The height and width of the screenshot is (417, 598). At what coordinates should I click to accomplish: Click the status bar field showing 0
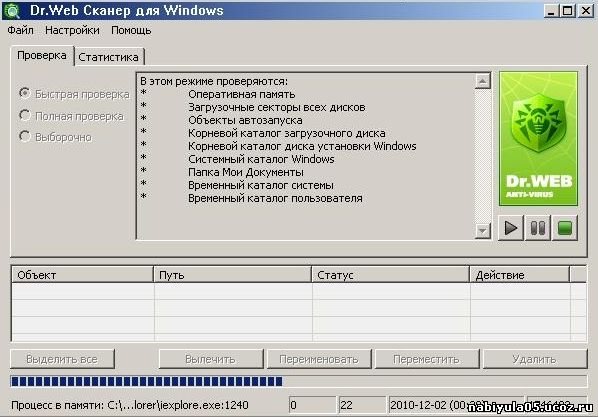point(313,405)
